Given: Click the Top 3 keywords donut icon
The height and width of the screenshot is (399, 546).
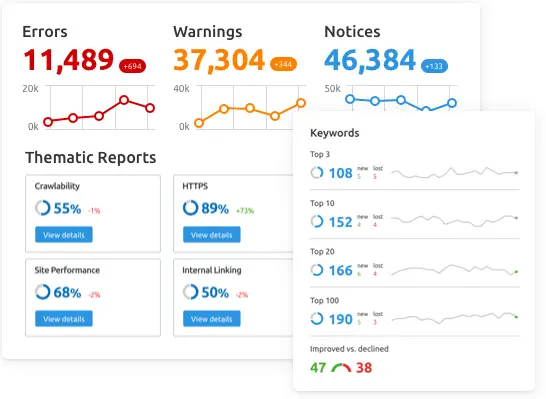Looking at the screenshot, I should coord(317,172).
